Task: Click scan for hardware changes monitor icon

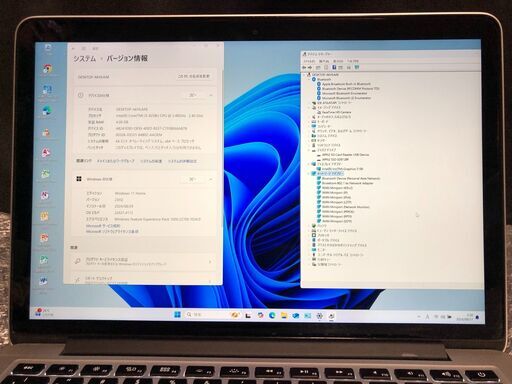Action: [x=357, y=67]
